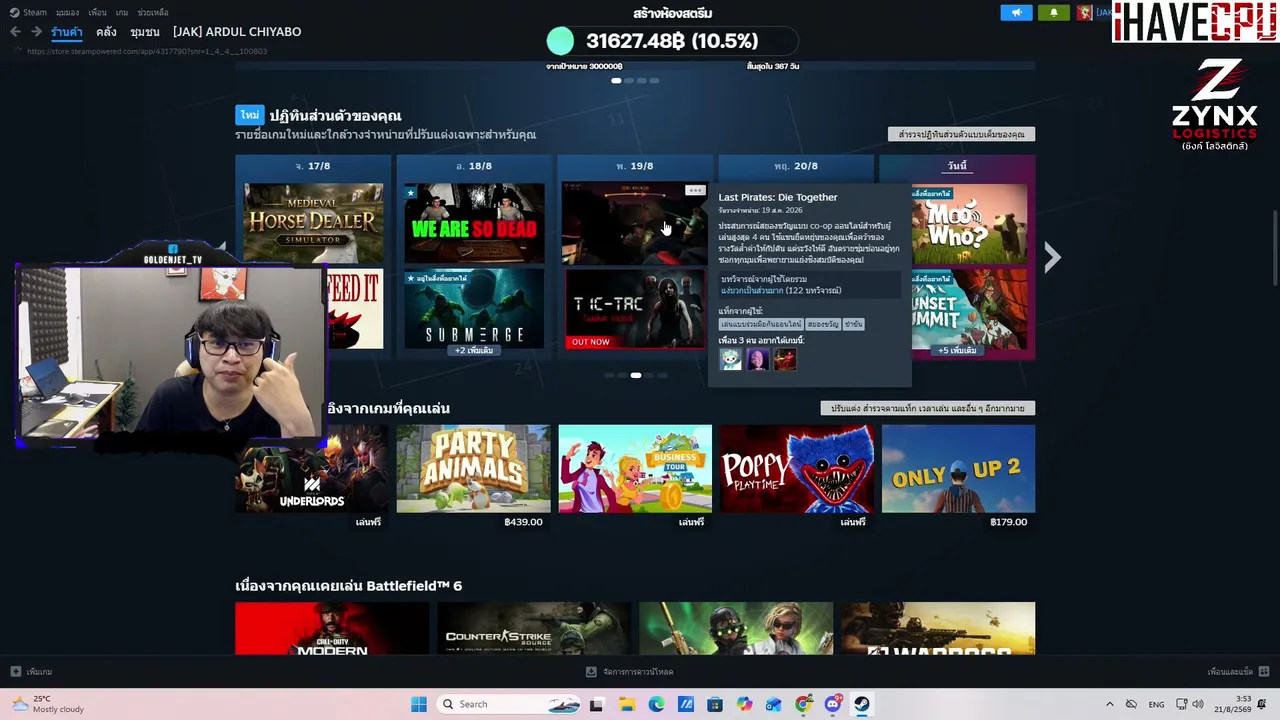The height and width of the screenshot is (720, 1280).
Task: Click the full personal calendar explore button
Action: point(961,134)
